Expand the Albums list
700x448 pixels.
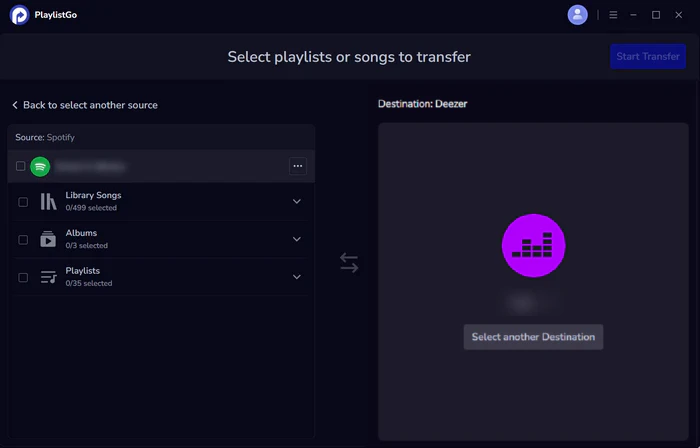(296, 239)
